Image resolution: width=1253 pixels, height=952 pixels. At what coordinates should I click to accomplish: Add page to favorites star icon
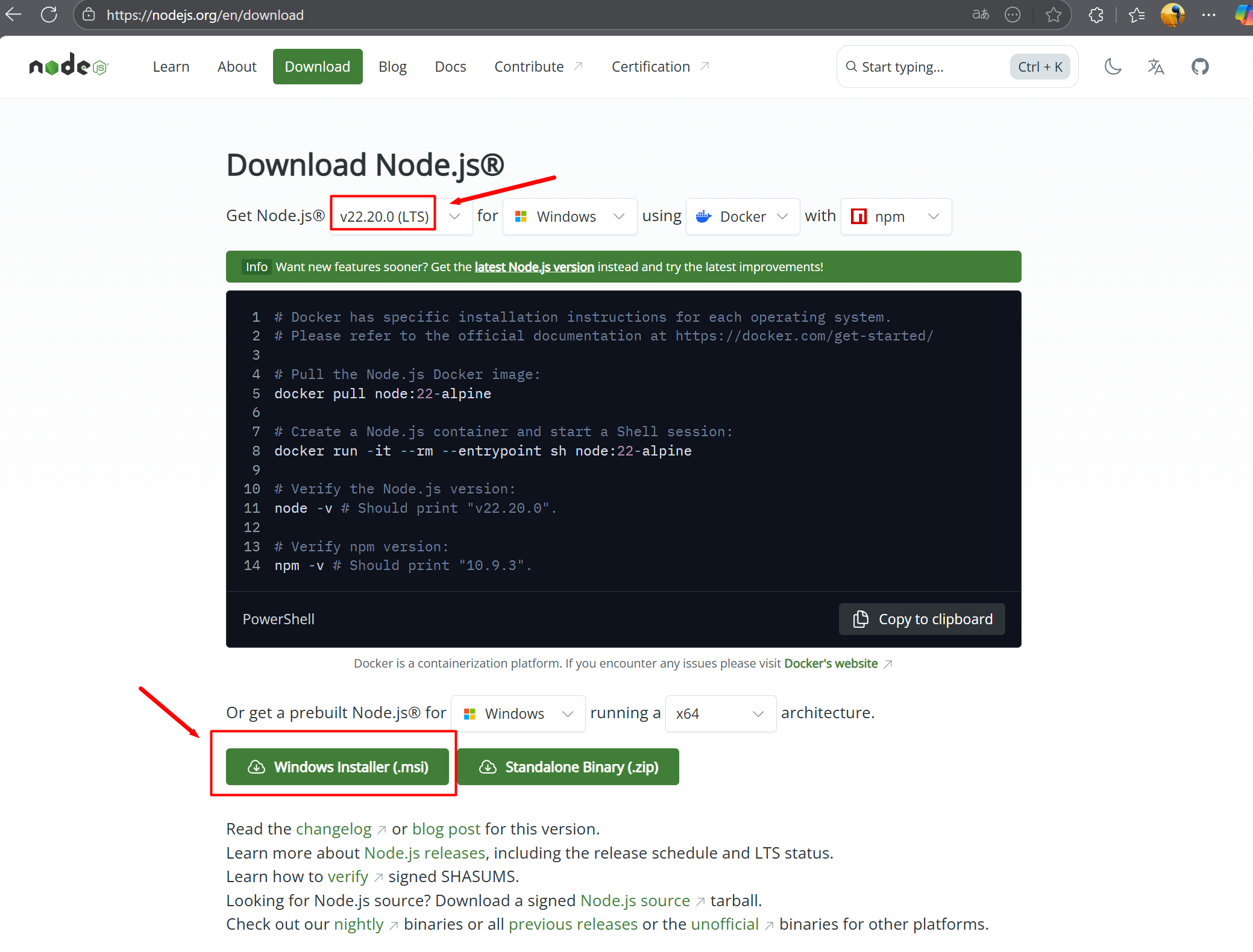click(1053, 14)
